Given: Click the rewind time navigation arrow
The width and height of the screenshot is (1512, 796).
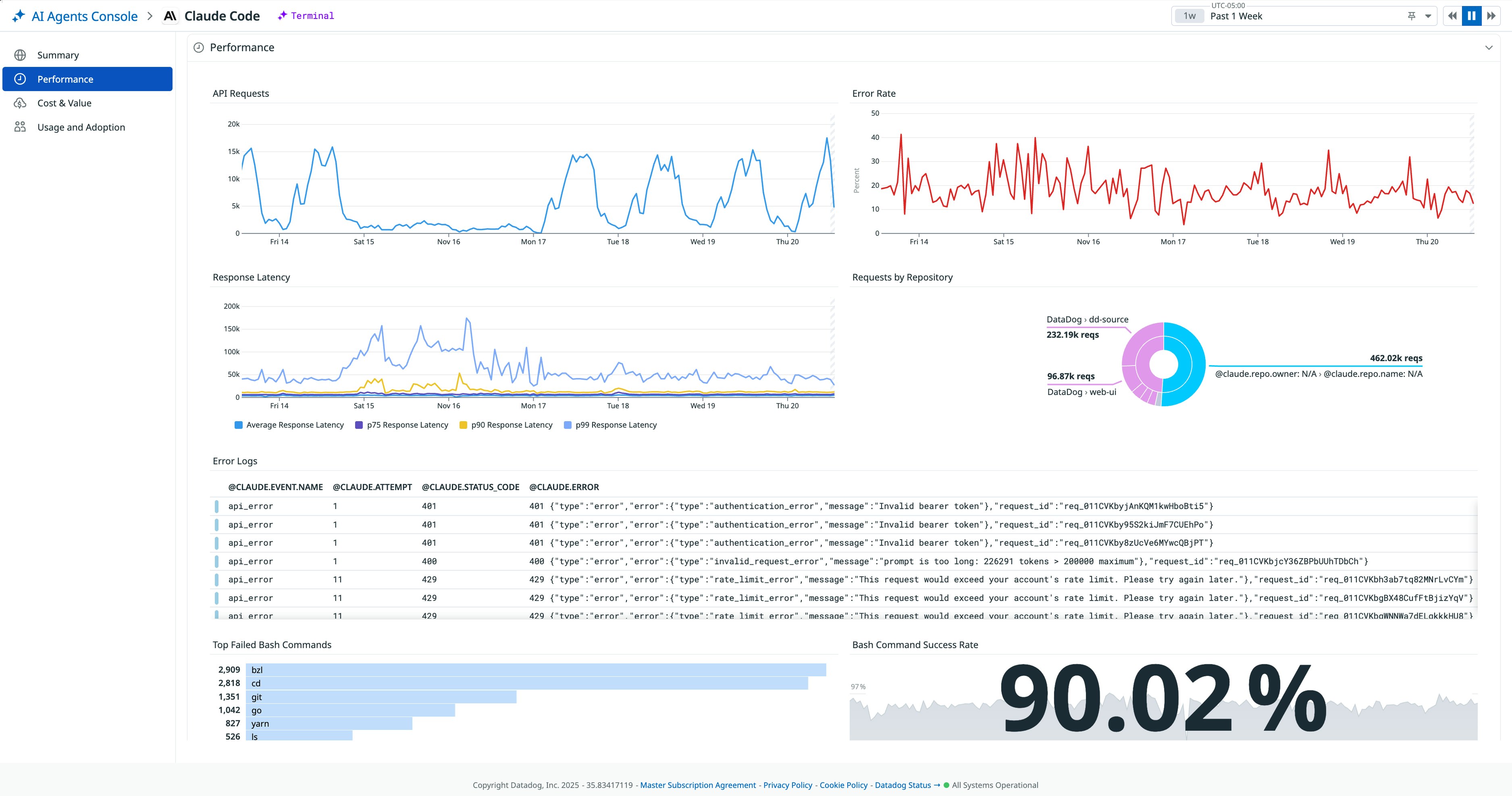Looking at the screenshot, I should coord(1451,15).
